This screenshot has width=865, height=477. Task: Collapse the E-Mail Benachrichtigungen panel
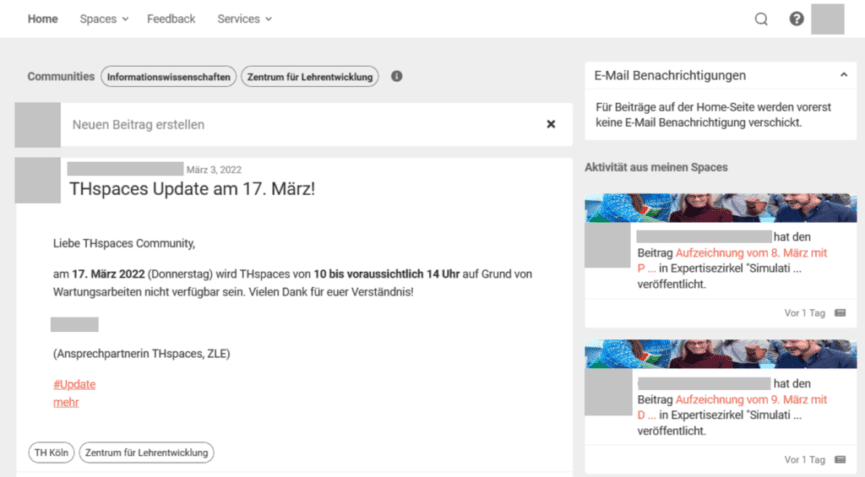pyautogui.click(x=842, y=76)
